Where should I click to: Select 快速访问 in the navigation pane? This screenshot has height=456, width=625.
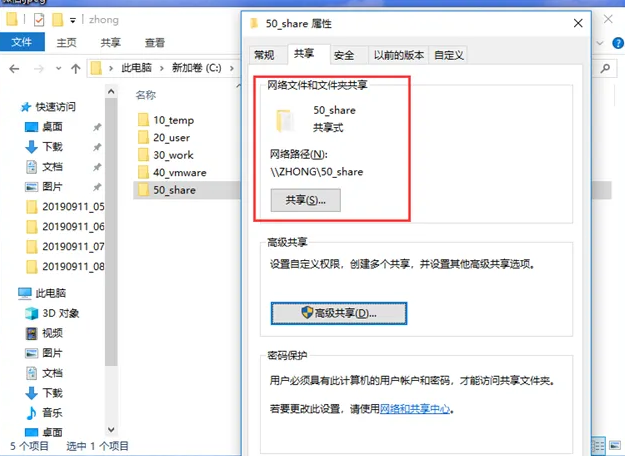click(55, 107)
